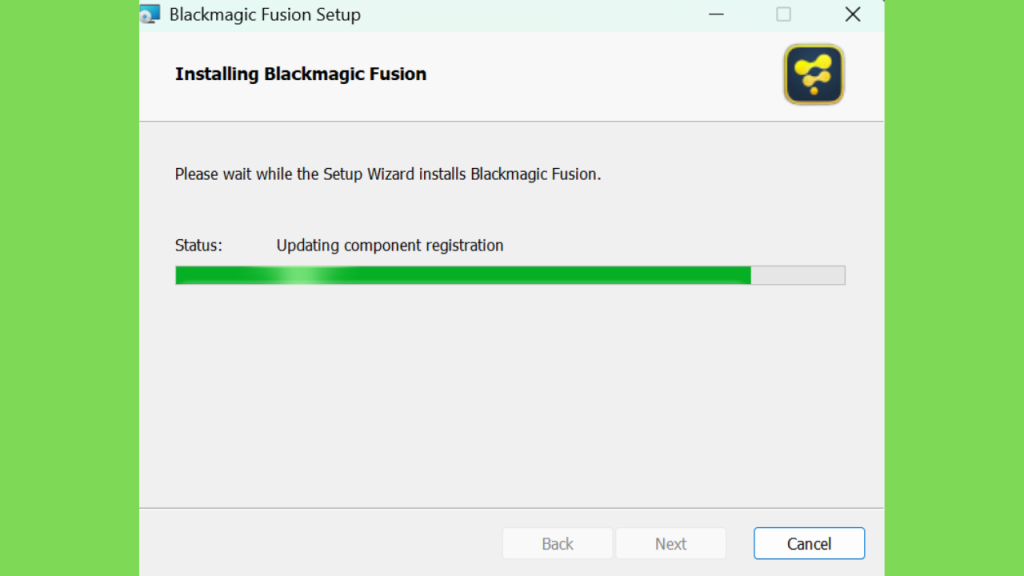Screen dimensions: 1024x576
Task: Click the greyed-out Back button
Action: [557, 543]
